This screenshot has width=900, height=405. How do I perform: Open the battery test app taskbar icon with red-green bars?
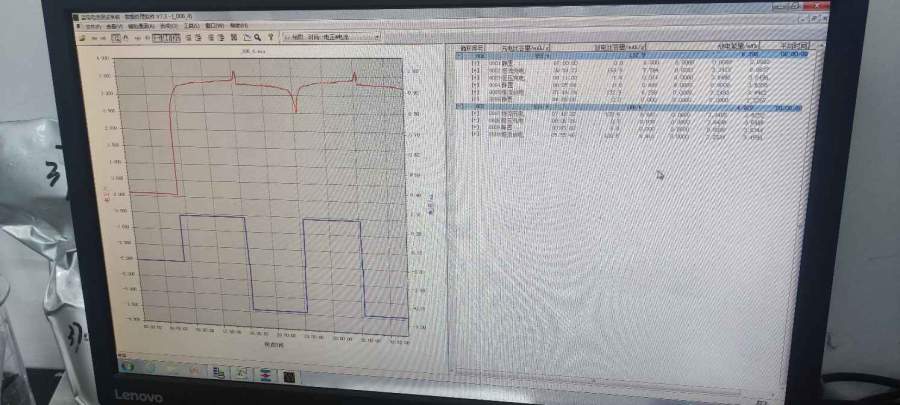[x=266, y=374]
